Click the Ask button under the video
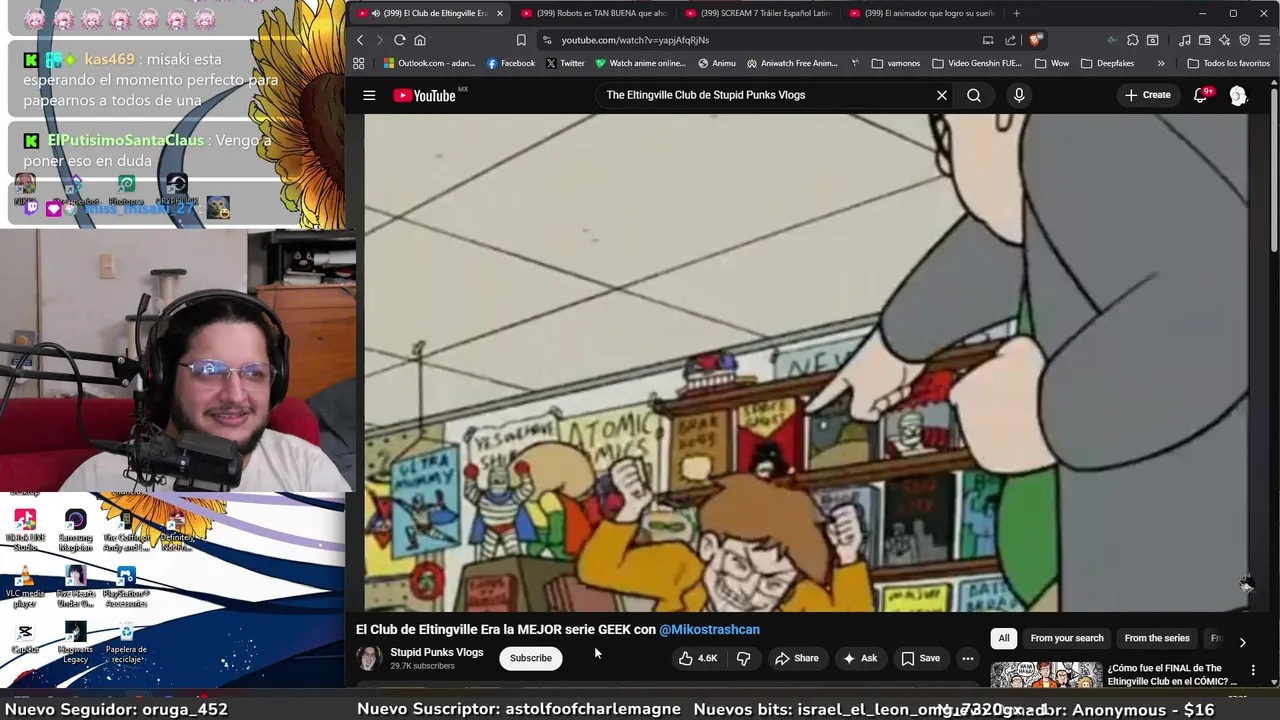1280x720 pixels. (860, 658)
